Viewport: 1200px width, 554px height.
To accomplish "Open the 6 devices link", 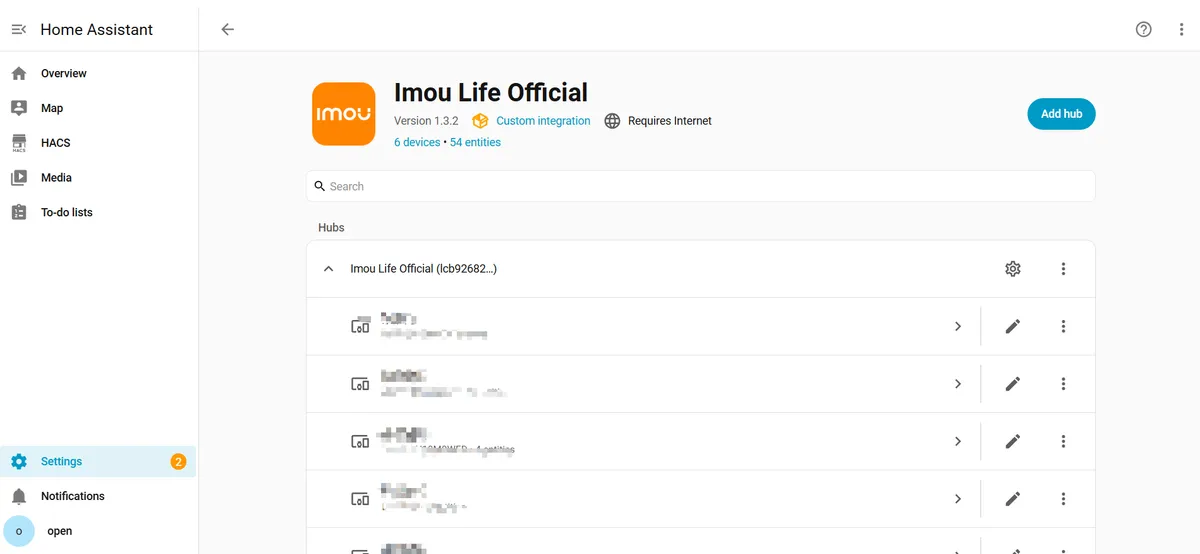I will (x=417, y=142).
